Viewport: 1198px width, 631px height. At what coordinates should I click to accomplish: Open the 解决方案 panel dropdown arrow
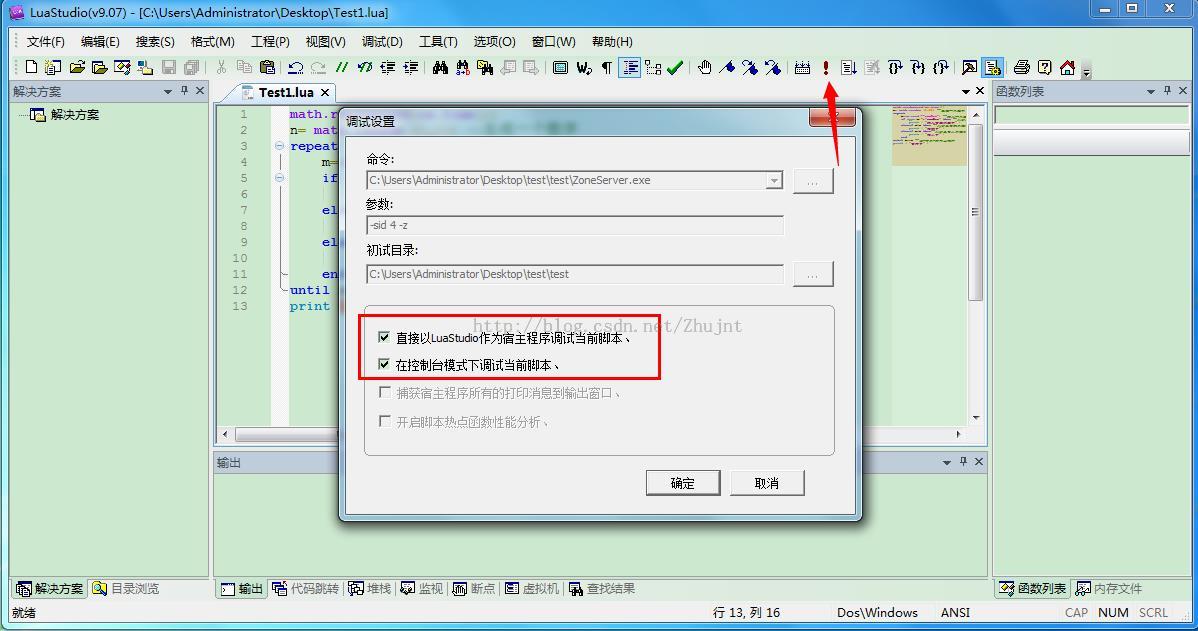click(168, 91)
